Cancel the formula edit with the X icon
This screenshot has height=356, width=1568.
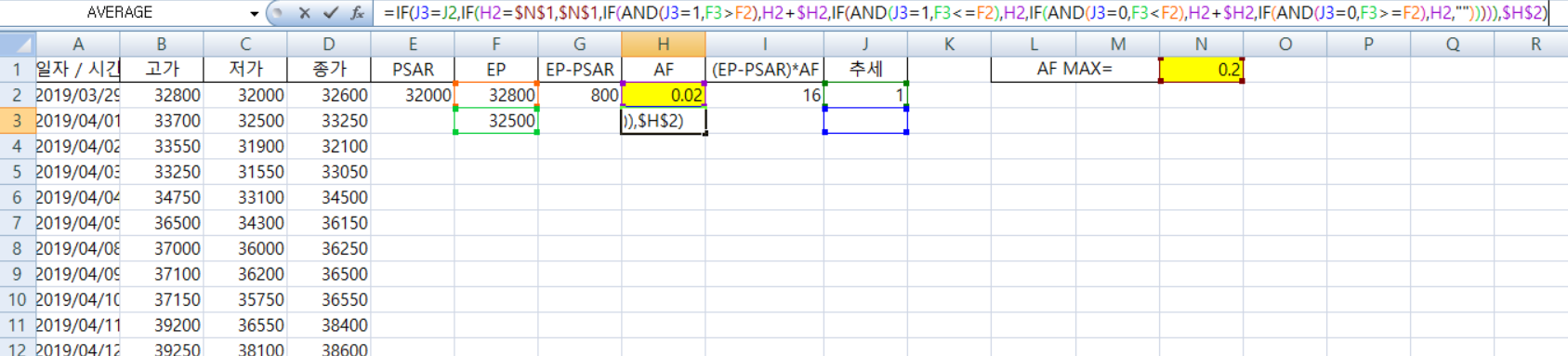(304, 13)
